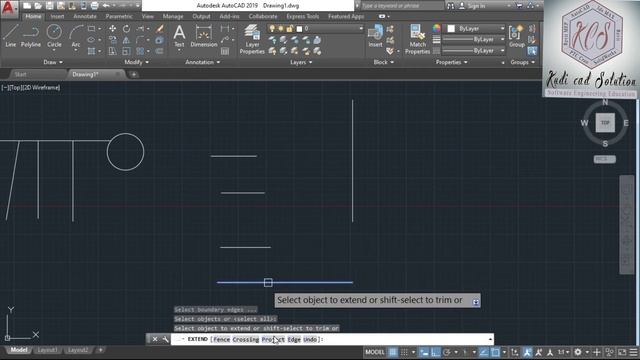Click the search keyword input field
640x360 pixels.
coord(402,6)
